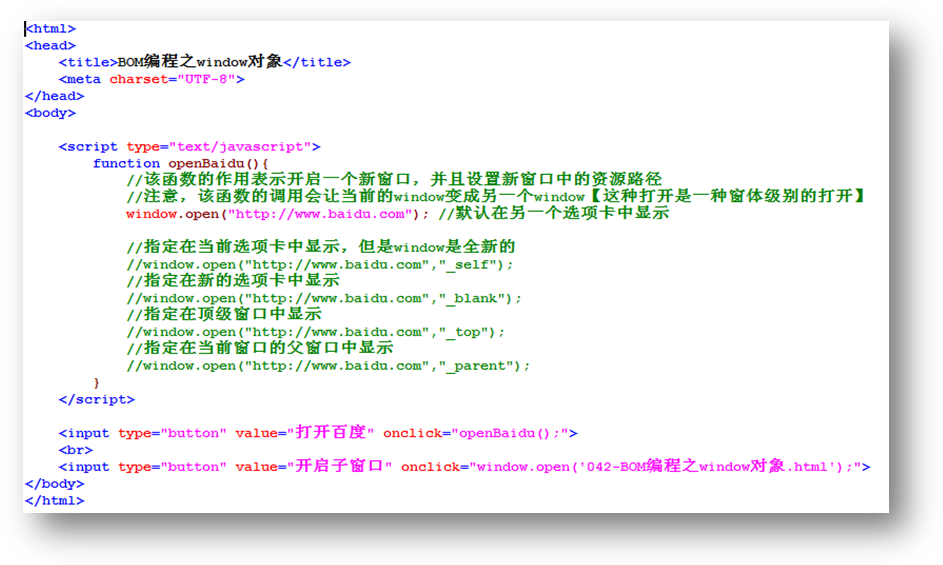Click the closing html tag on last line

point(54,500)
